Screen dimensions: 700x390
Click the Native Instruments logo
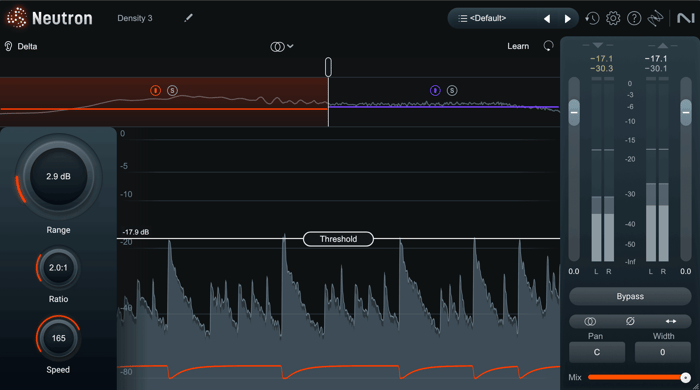686,18
